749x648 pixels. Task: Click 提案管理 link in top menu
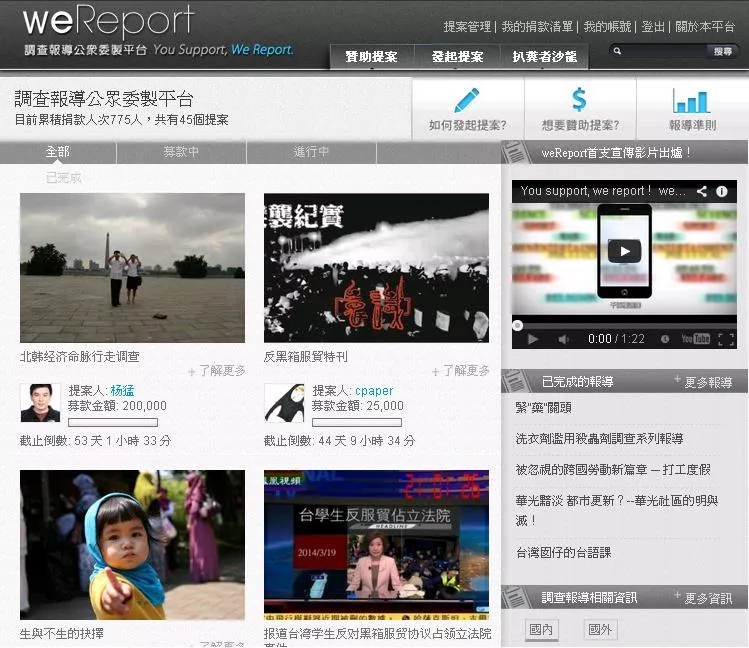tap(467, 27)
